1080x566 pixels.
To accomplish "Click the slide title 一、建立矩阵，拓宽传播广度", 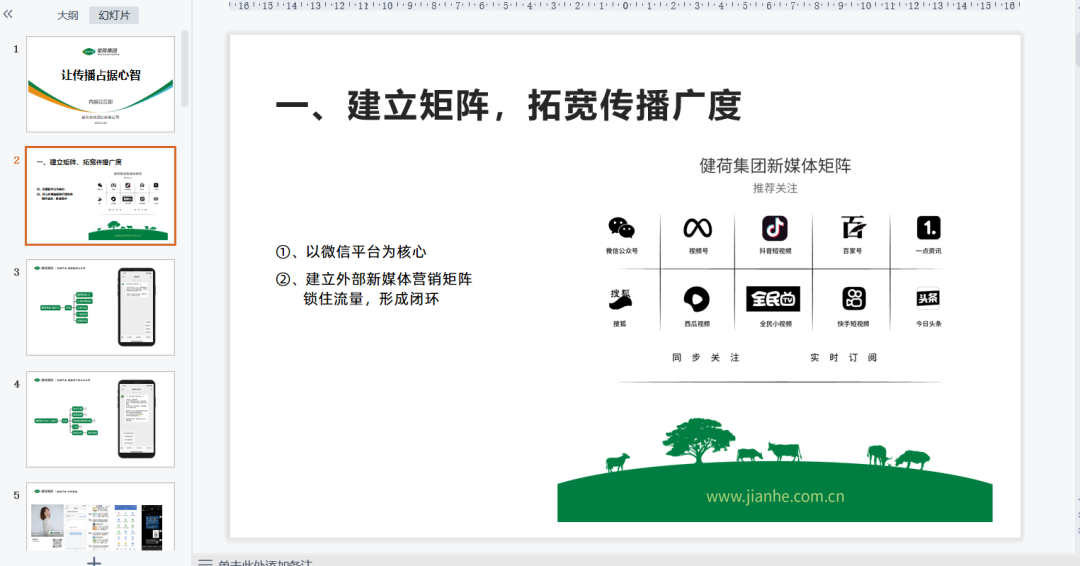I will tap(508, 106).
